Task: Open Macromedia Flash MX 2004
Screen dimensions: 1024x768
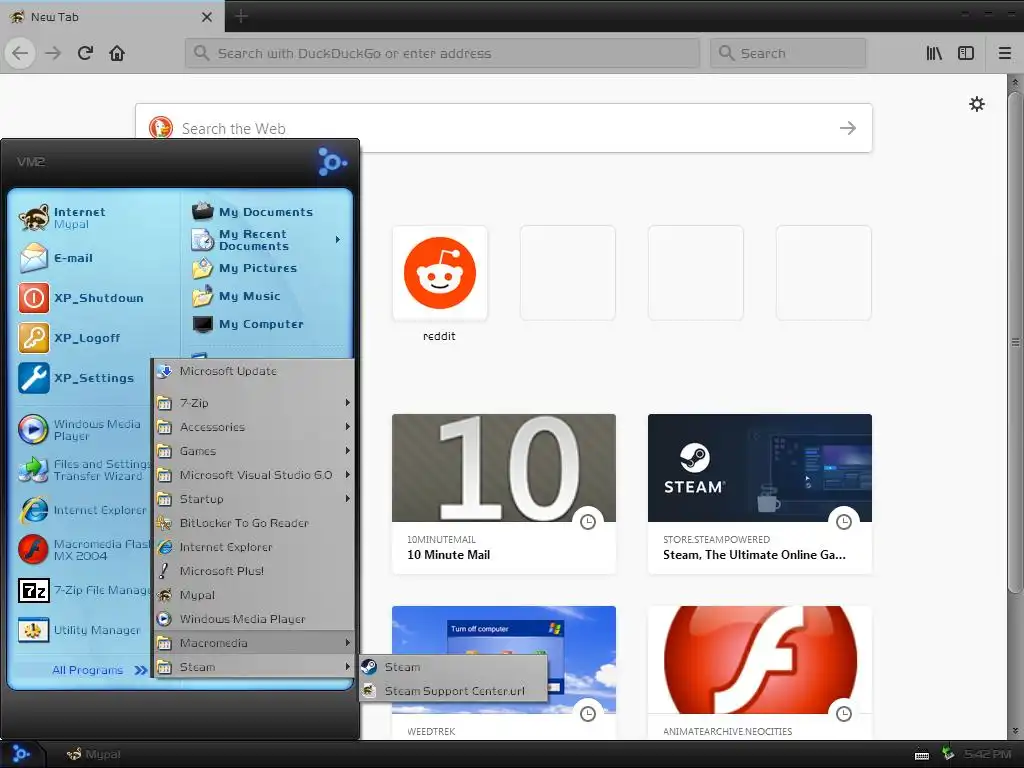Action: coord(84,550)
